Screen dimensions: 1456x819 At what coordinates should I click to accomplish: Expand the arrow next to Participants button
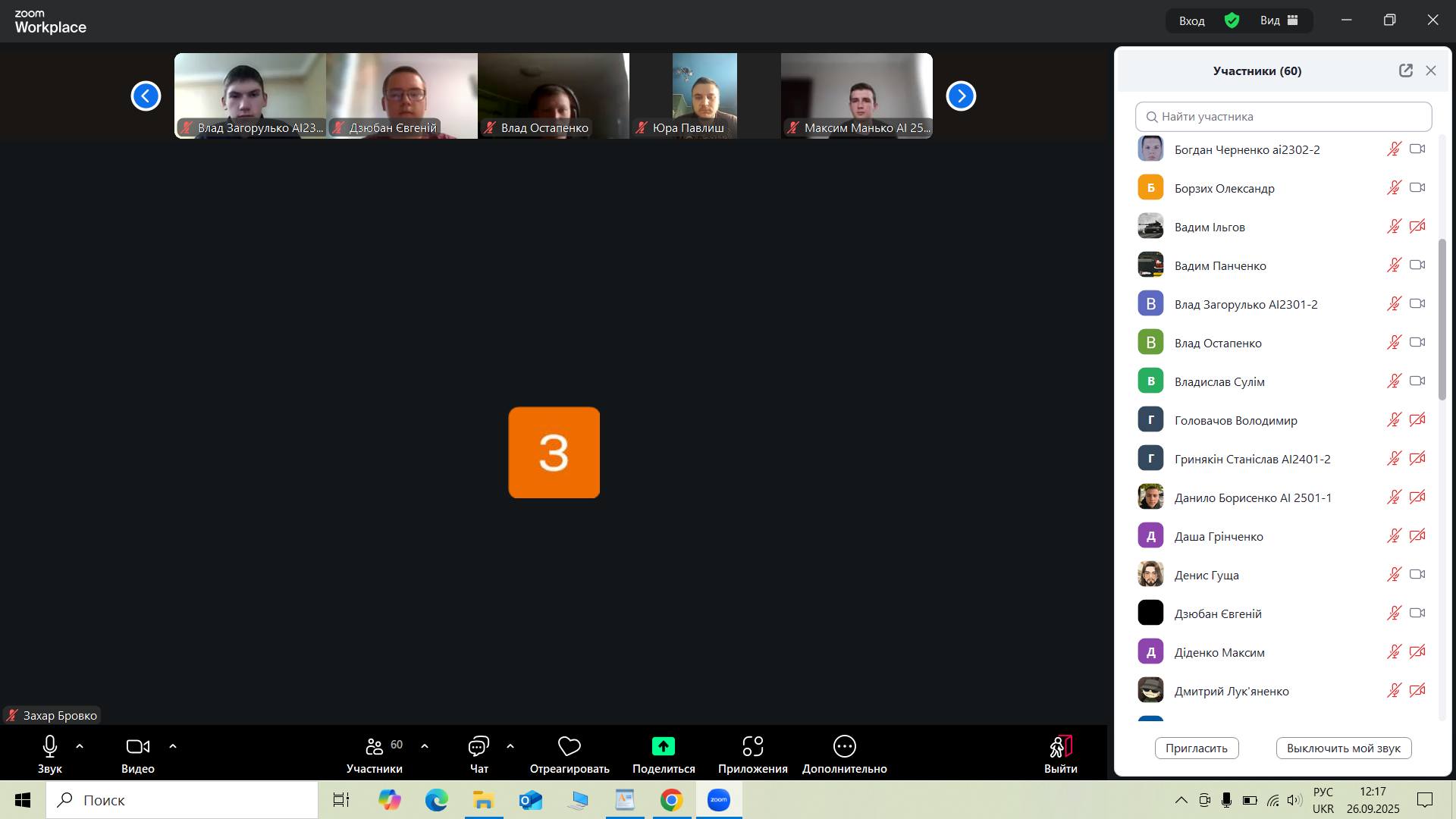(425, 747)
